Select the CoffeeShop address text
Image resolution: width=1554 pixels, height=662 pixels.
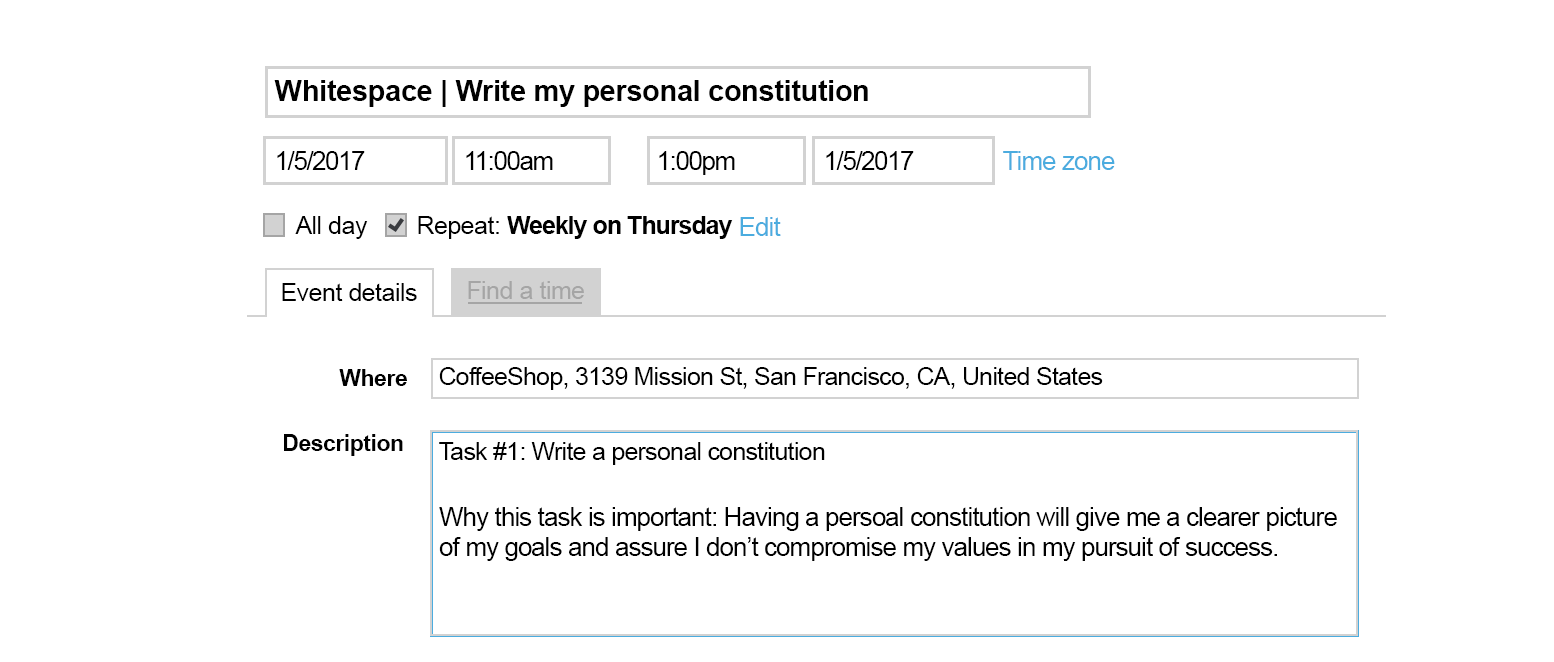[768, 377]
